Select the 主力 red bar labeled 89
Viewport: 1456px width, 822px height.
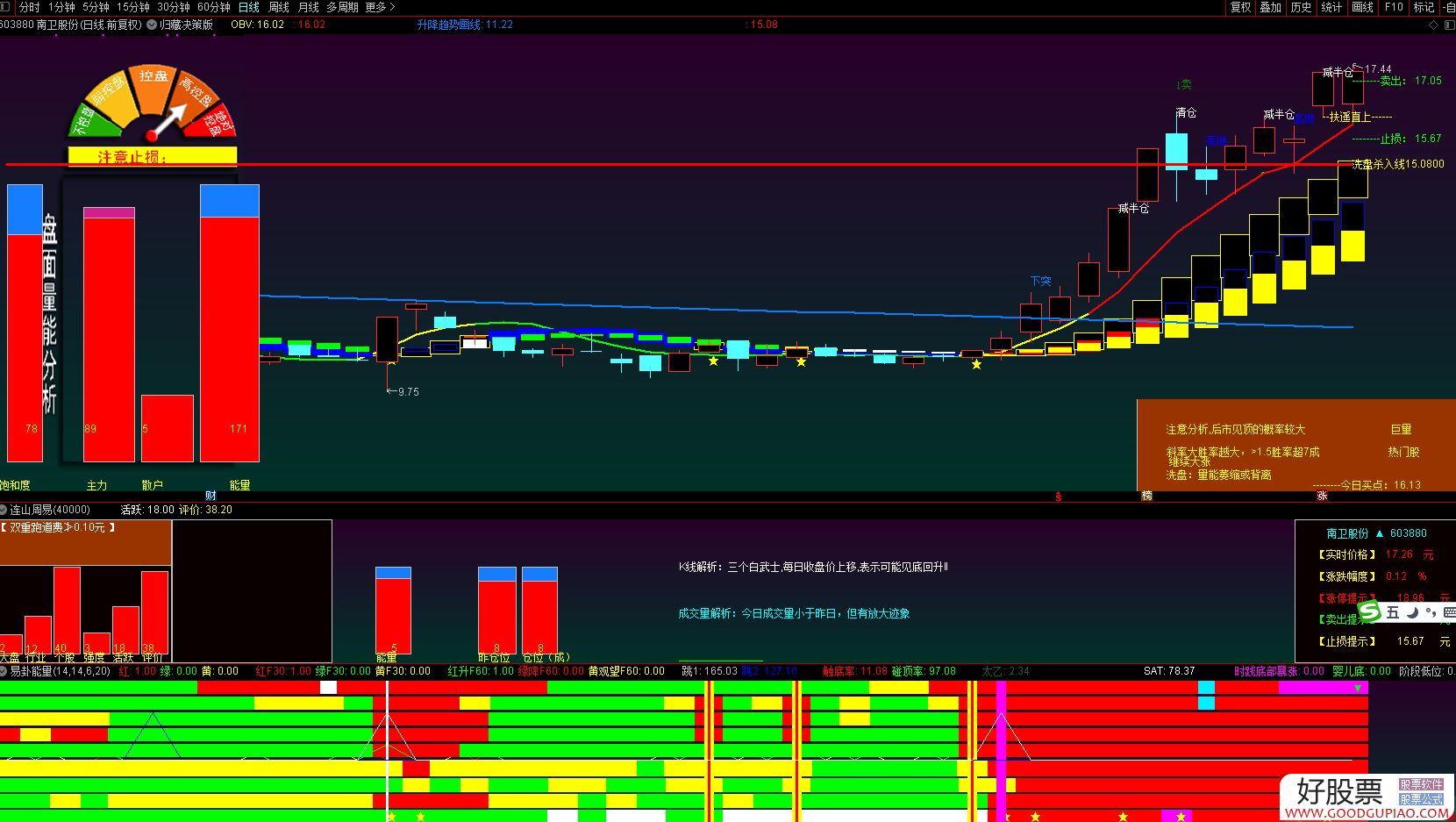point(109,339)
